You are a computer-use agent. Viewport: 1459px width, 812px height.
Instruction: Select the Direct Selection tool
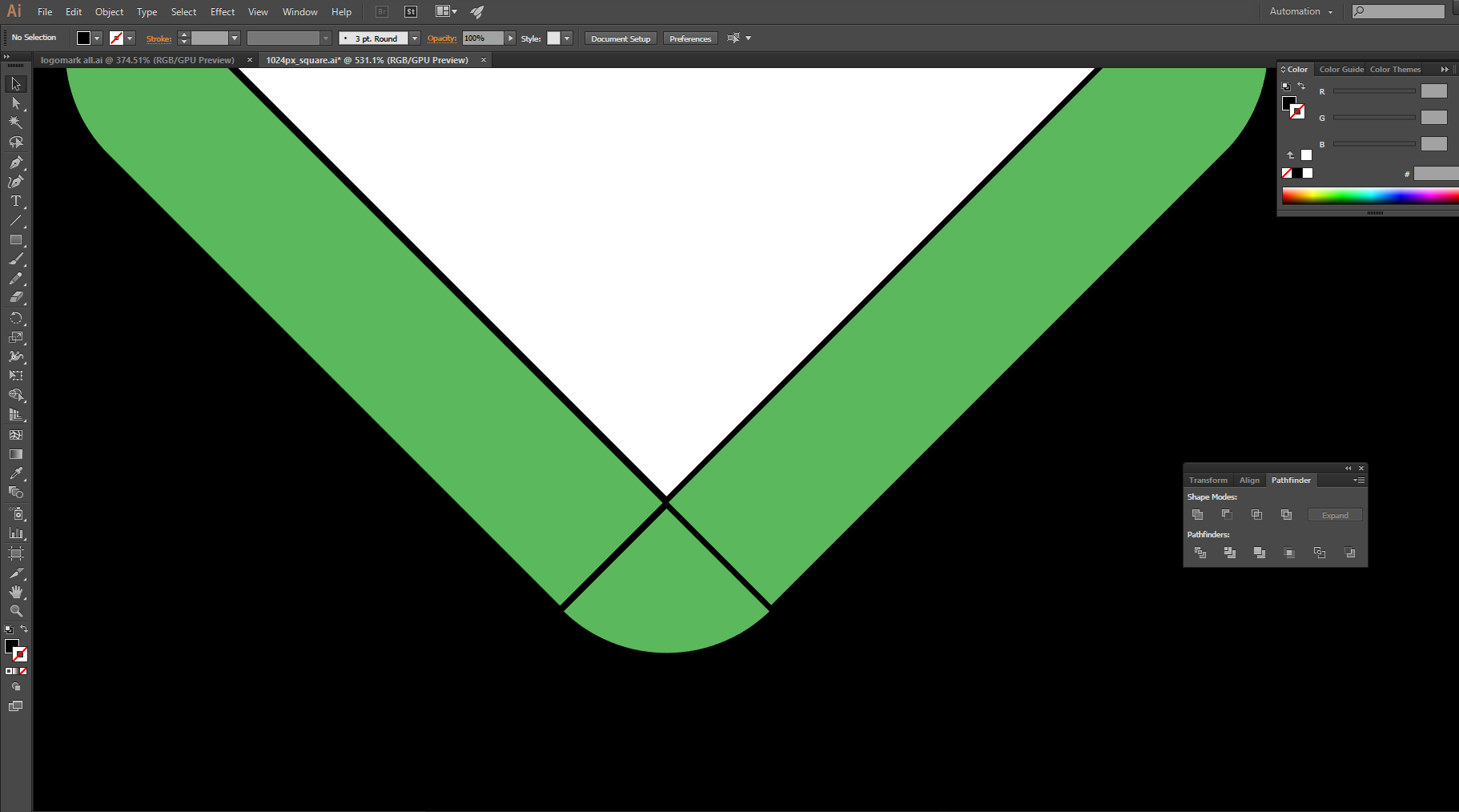coord(16,103)
